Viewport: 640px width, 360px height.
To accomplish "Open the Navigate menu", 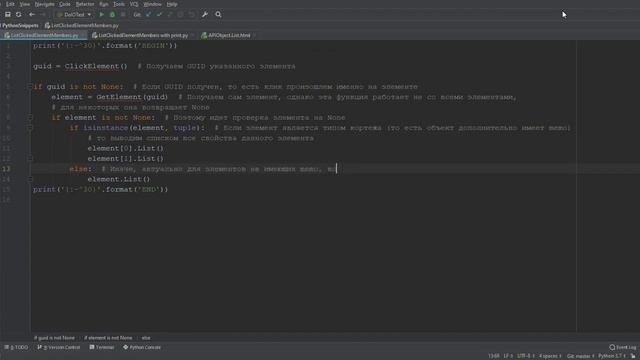I will pos(44,4).
